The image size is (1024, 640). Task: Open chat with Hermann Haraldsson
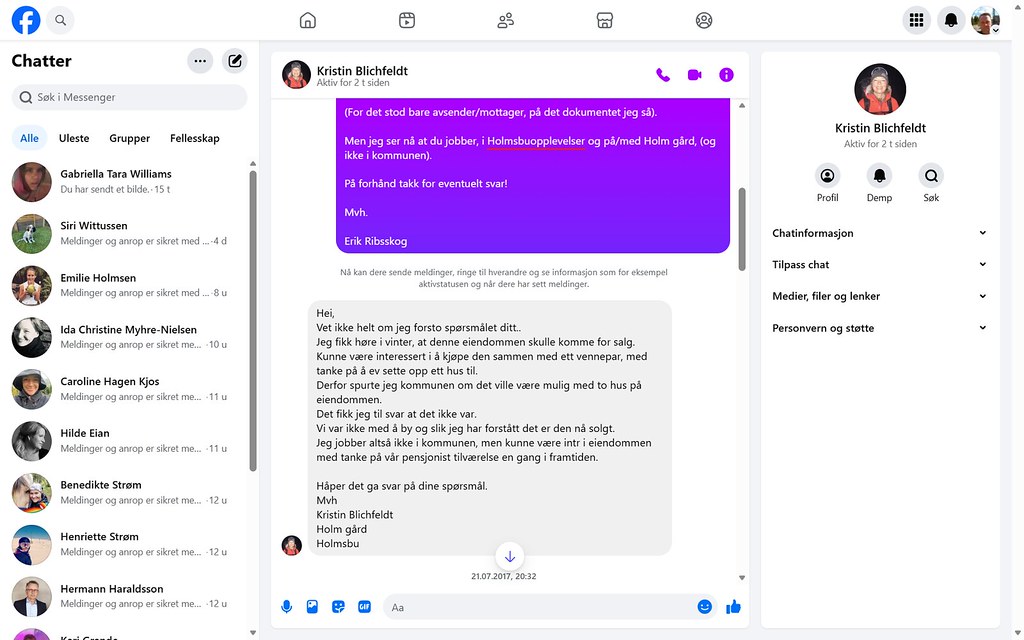pyautogui.click(x=126, y=596)
